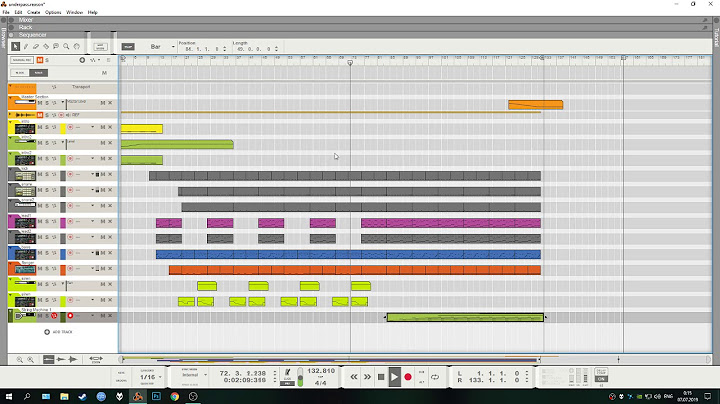Zoom in horizontally in the sequencer
Image resolution: width=720 pixels, height=404 pixels.
coord(30,360)
